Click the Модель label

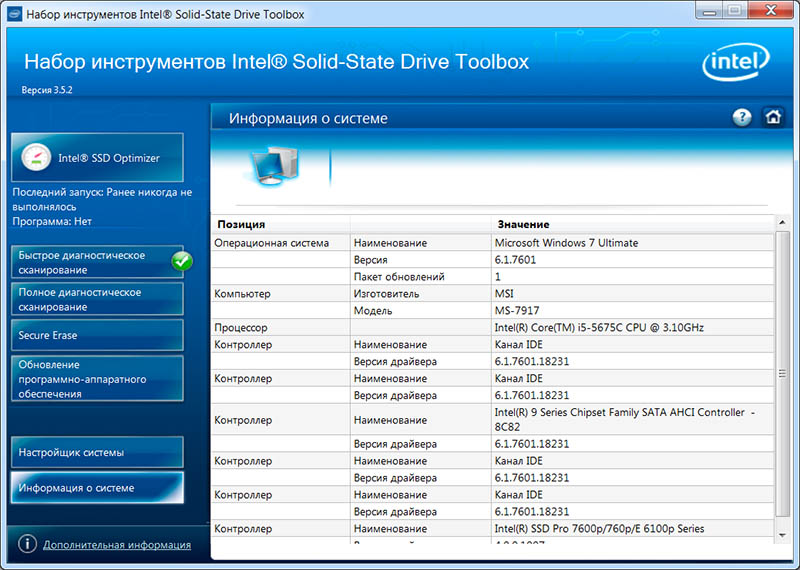[x=373, y=311]
